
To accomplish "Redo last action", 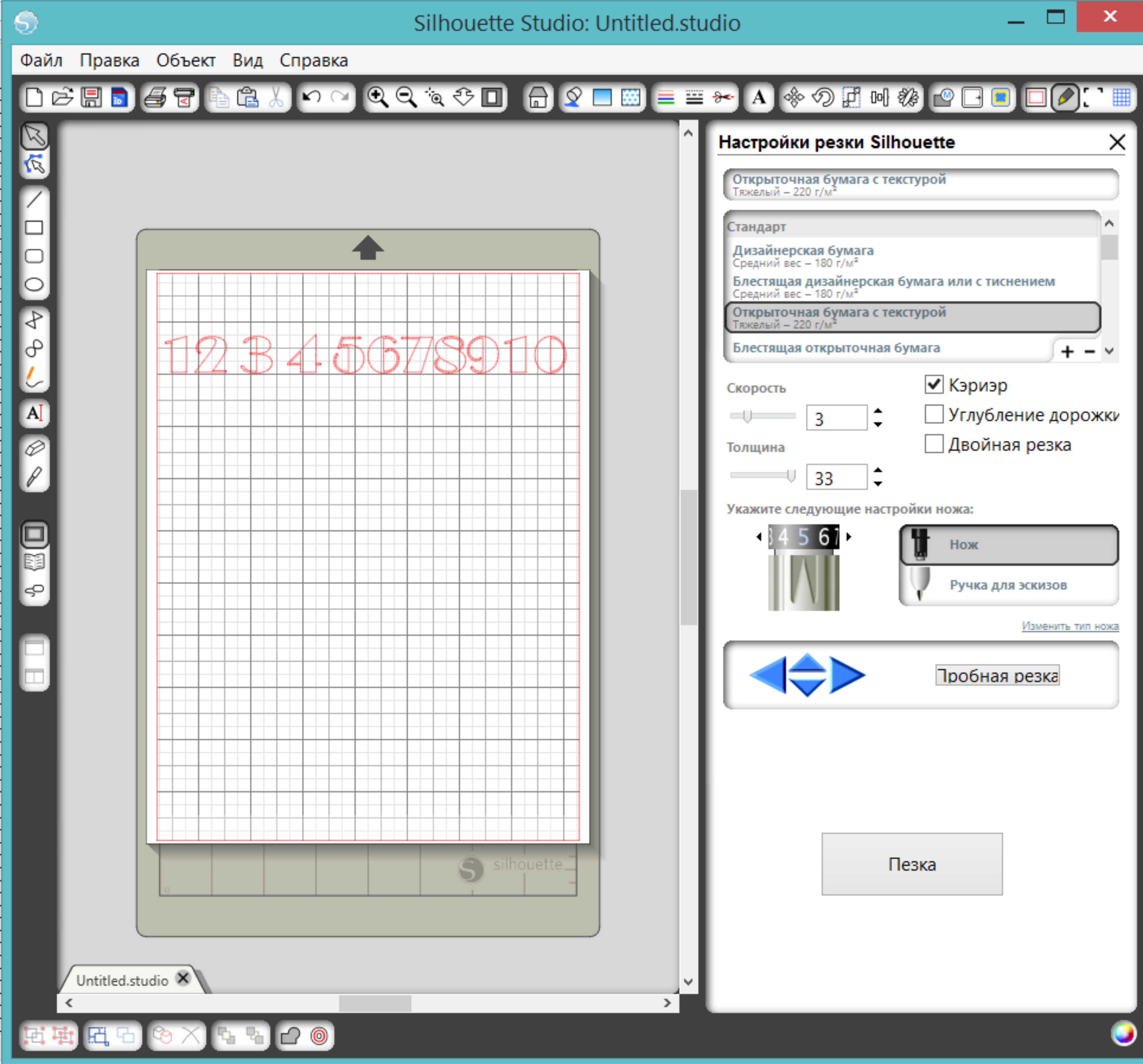I will (340, 97).
